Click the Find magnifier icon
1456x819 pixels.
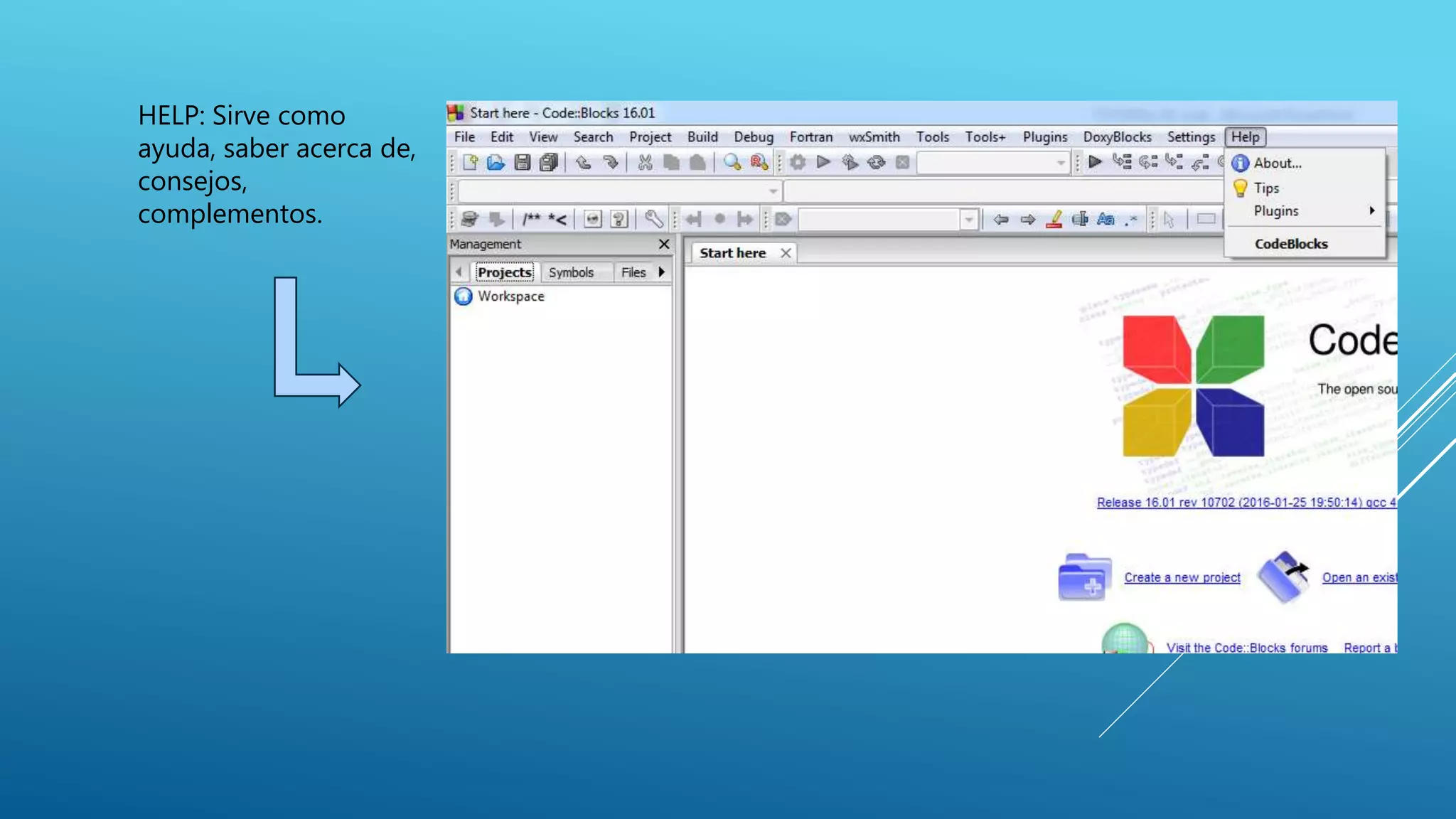tap(732, 163)
